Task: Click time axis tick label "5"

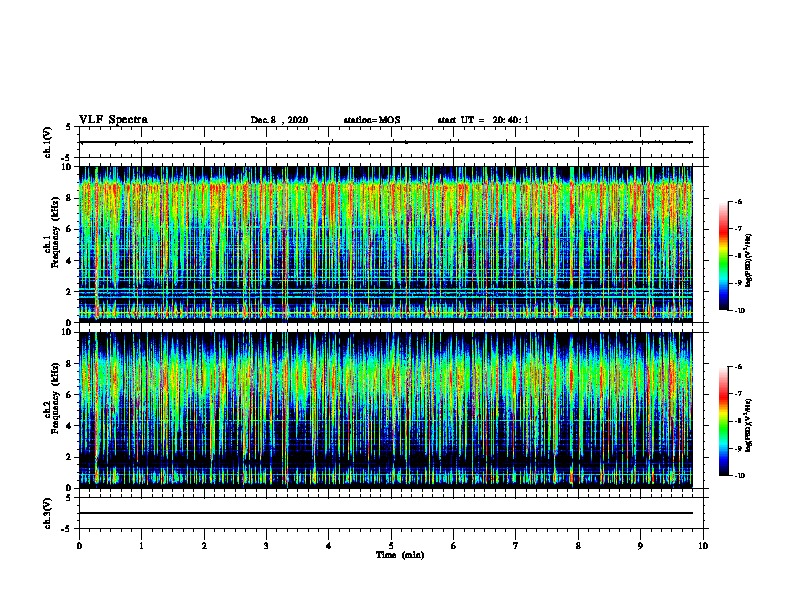Action: click(x=391, y=546)
